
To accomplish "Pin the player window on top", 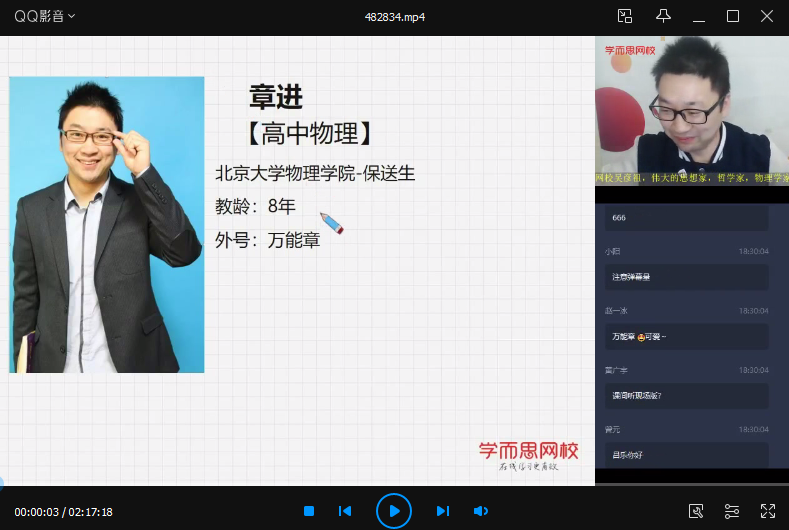I will tap(663, 16).
